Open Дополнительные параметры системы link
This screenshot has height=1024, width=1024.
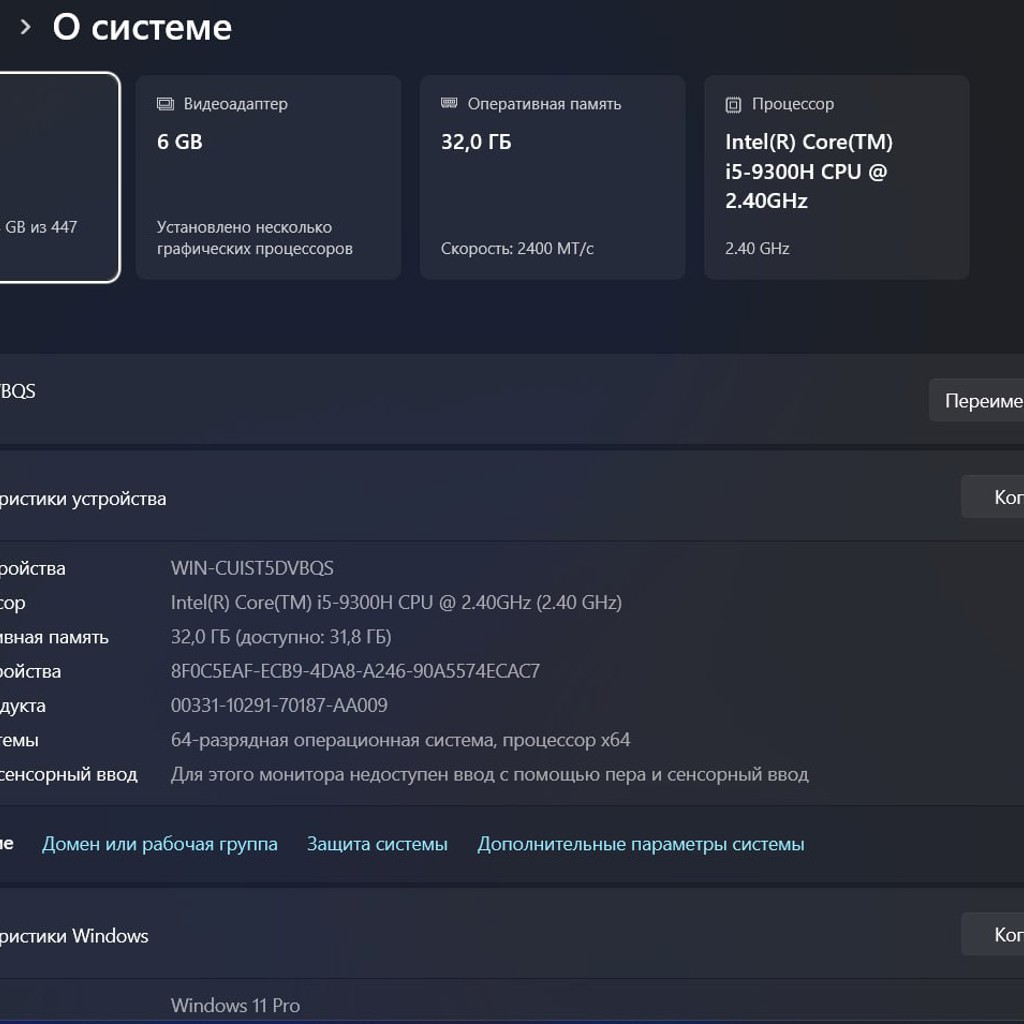(x=641, y=844)
